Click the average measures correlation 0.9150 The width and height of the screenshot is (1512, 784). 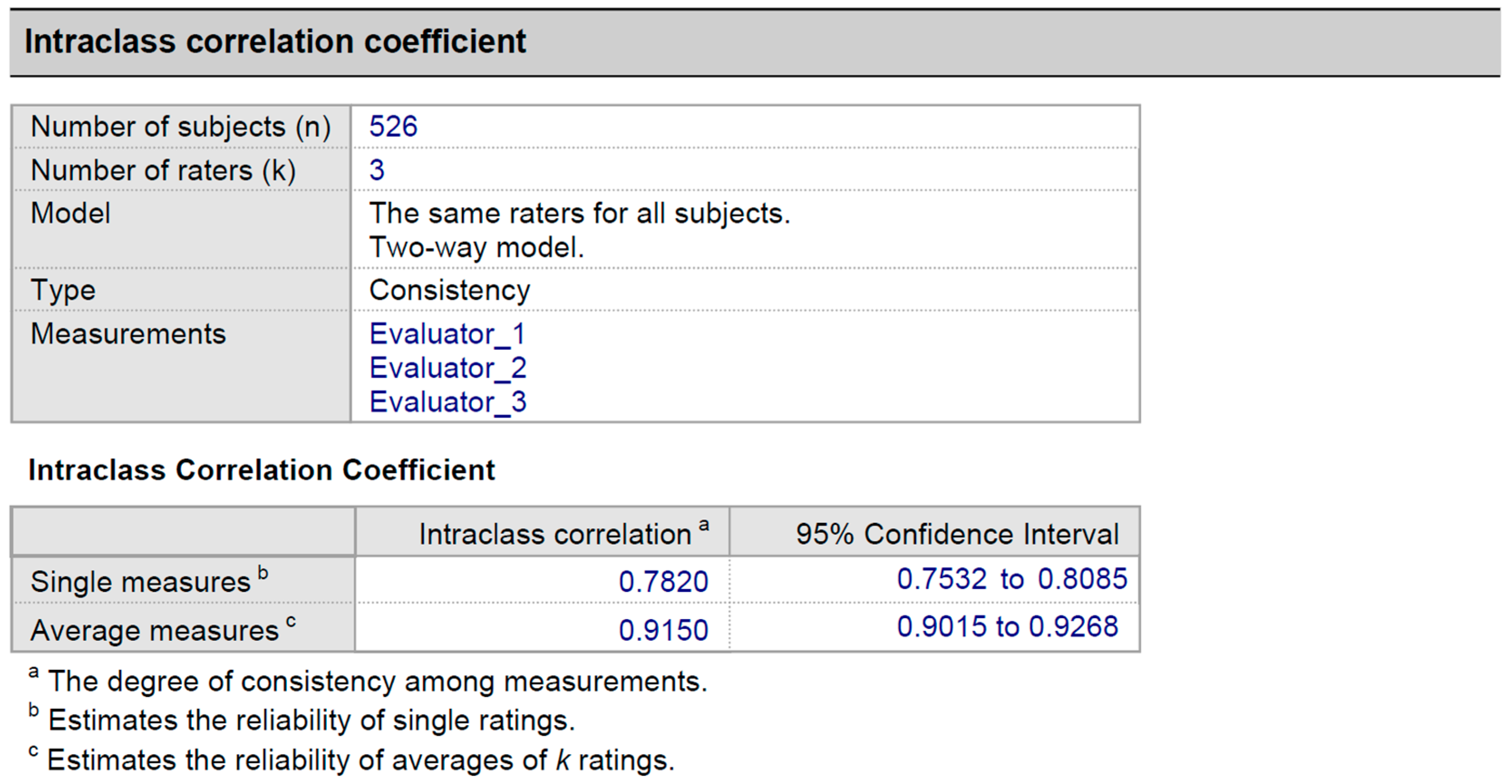(x=663, y=629)
